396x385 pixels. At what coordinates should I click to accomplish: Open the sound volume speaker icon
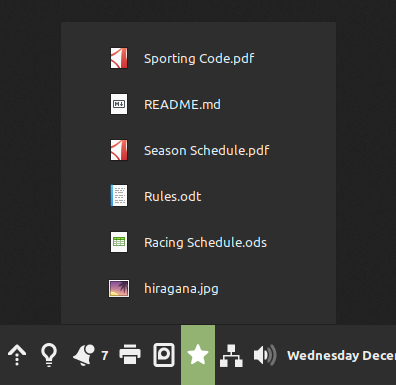coord(265,355)
